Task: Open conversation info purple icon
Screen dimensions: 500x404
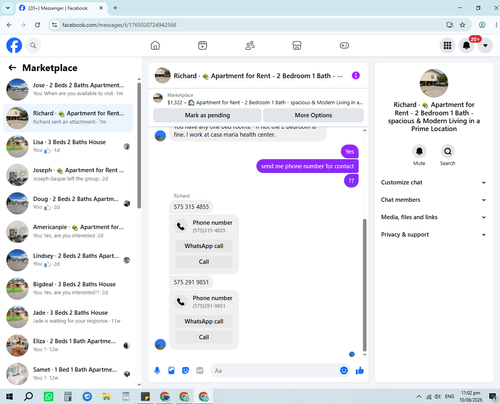Action: click(356, 76)
